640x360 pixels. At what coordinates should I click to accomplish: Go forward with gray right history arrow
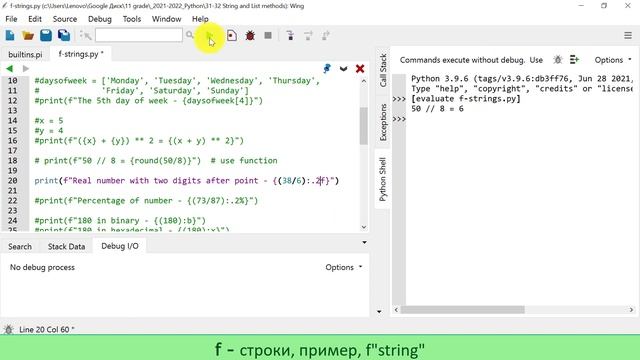tap(26, 69)
